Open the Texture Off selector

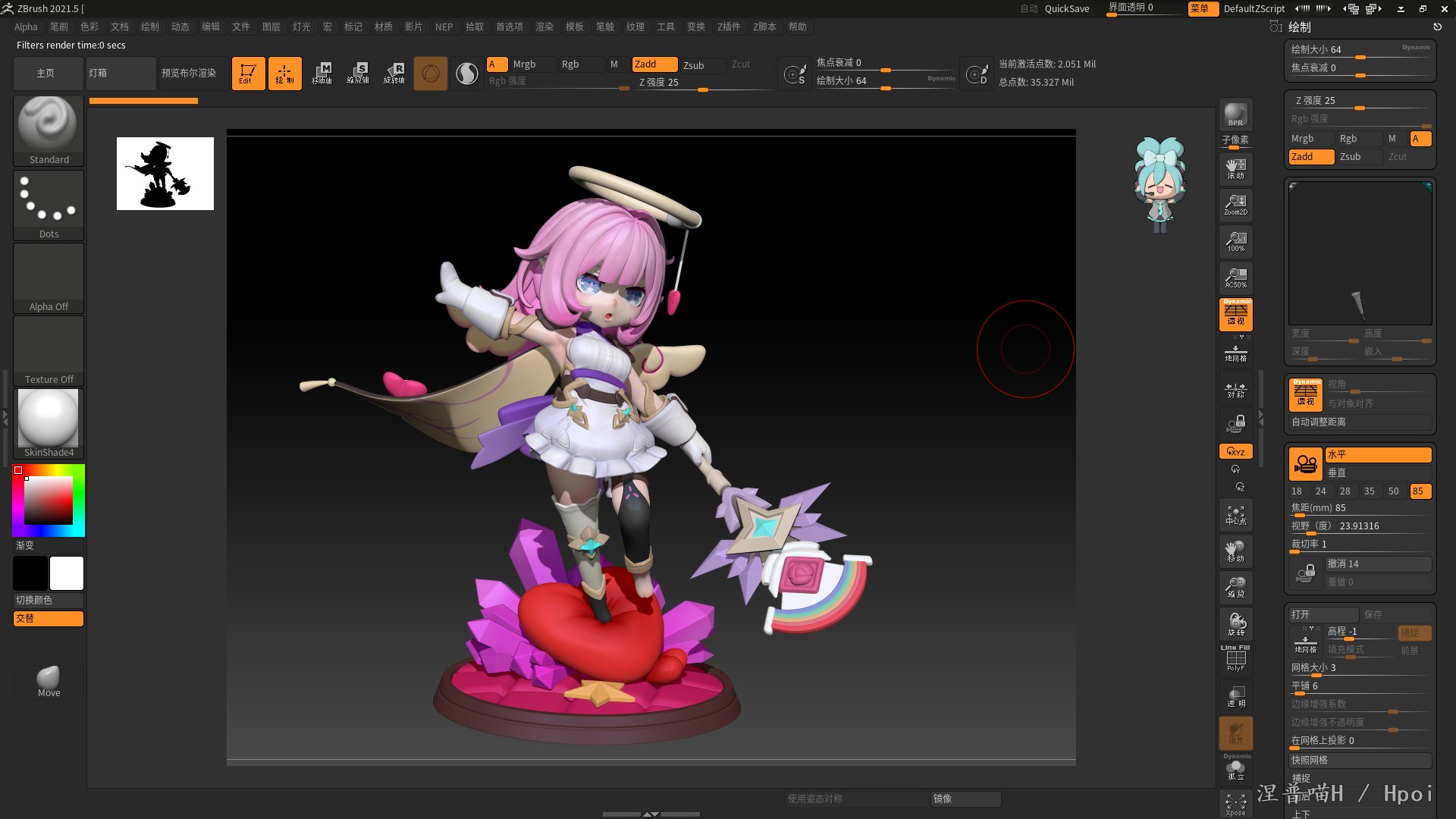click(x=49, y=350)
